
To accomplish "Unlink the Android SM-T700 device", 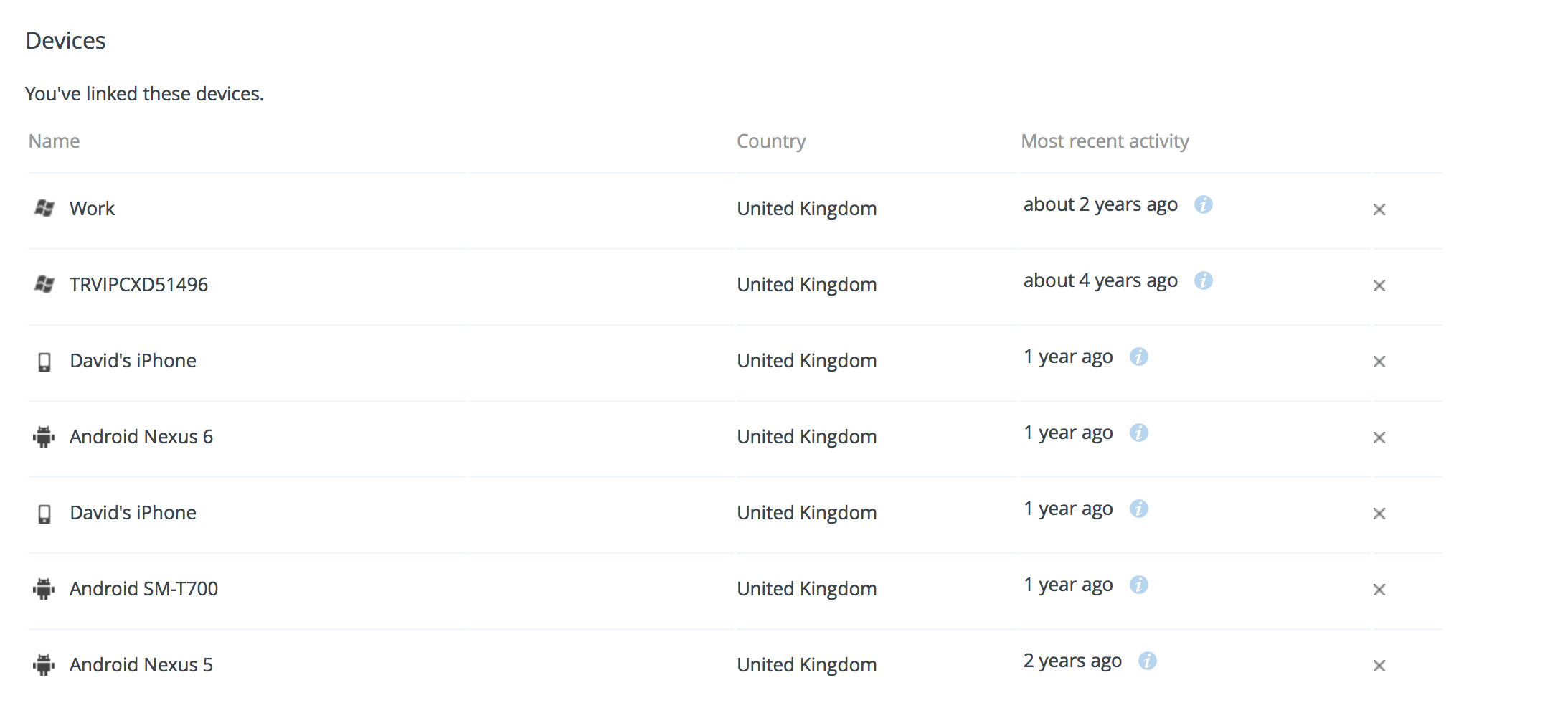I will (x=1379, y=590).
